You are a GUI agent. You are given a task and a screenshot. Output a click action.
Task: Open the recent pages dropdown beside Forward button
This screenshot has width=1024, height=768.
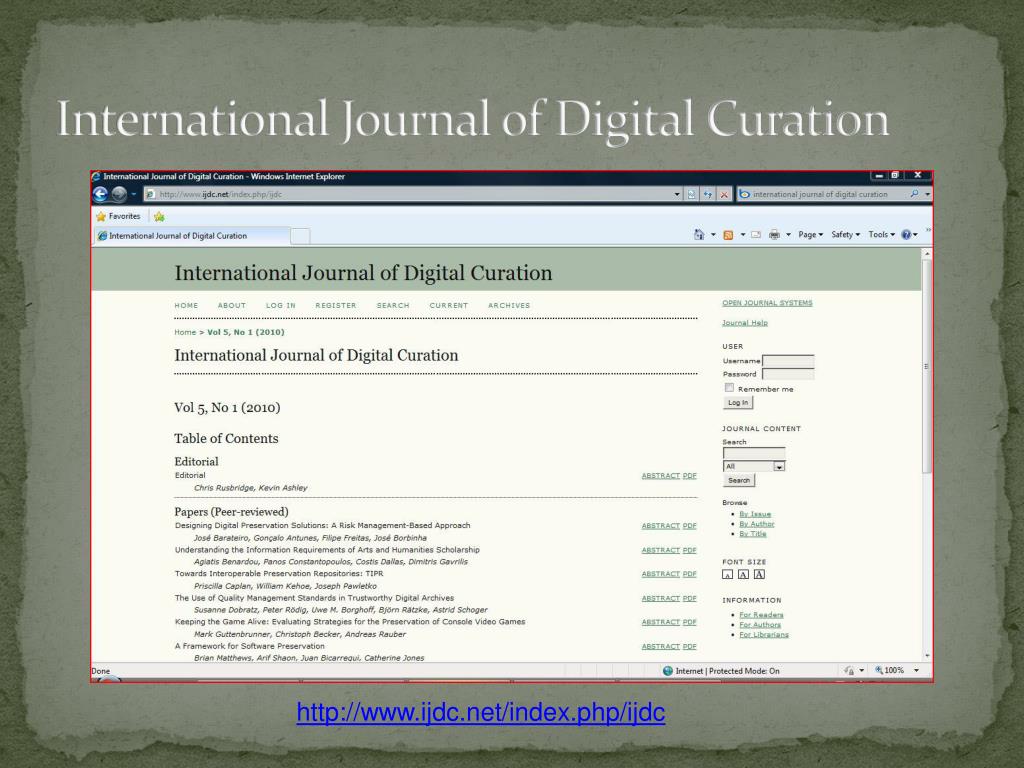pyautogui.click(x=133, y=194)
